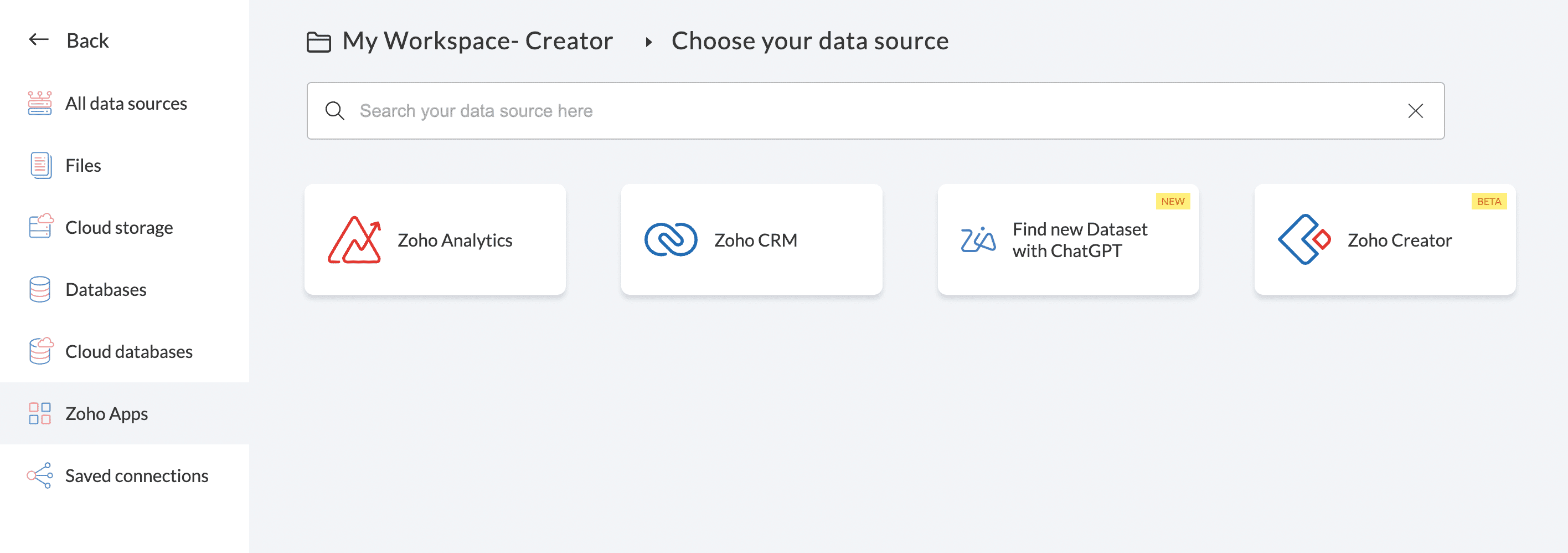Open the Cloud storage icon

tap(40, 227)
